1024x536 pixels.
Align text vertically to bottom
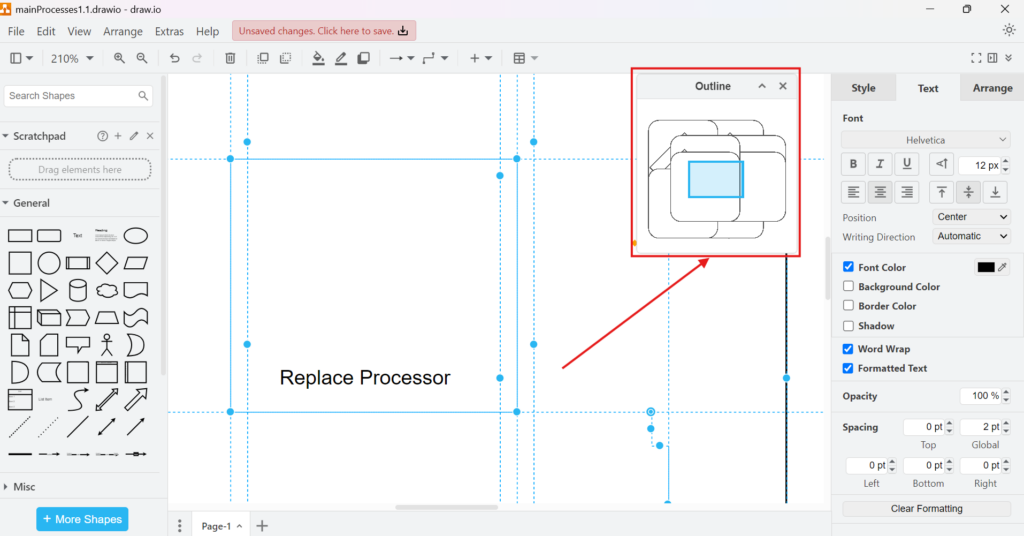click(995, 192)
